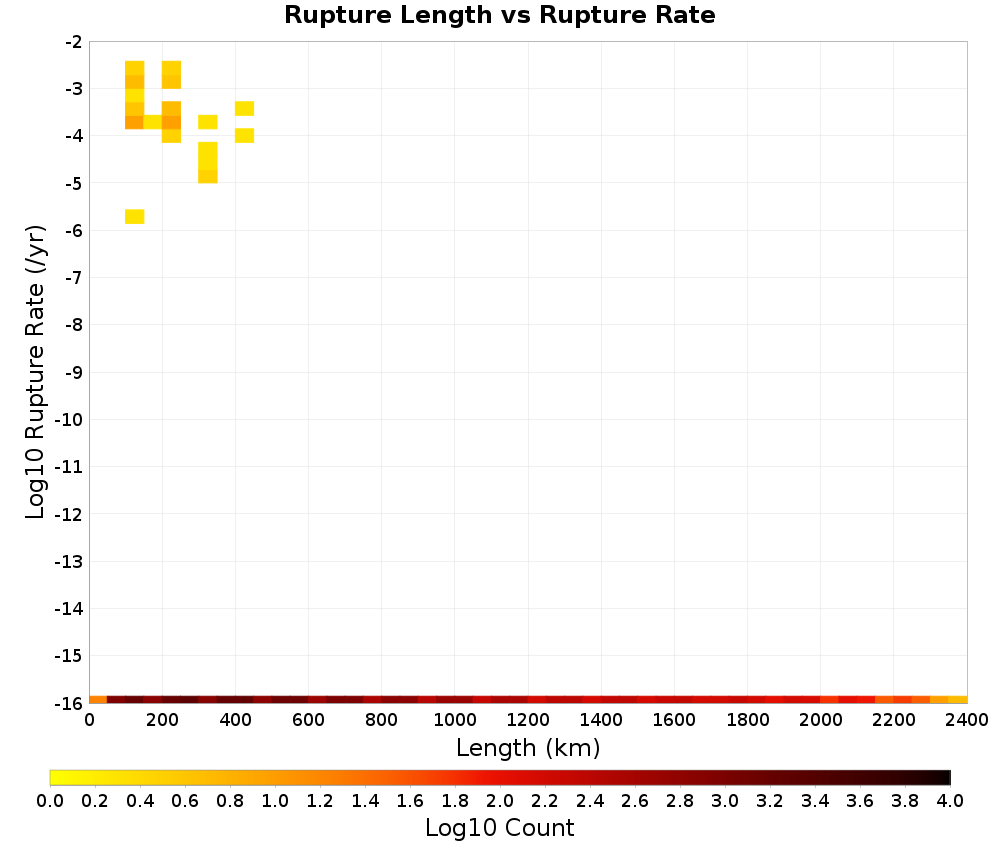Screen dimensions: 1000x850
Task: Click the x-axis tick label "1000"
Action: click(455, 720)
